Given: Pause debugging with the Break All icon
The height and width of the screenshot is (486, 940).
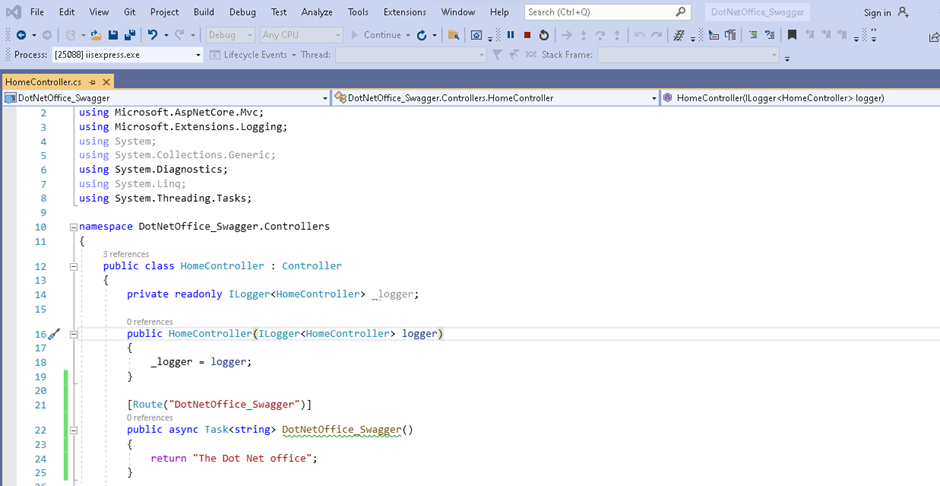Looking at the screenshot, I should (x=511, y=35).
